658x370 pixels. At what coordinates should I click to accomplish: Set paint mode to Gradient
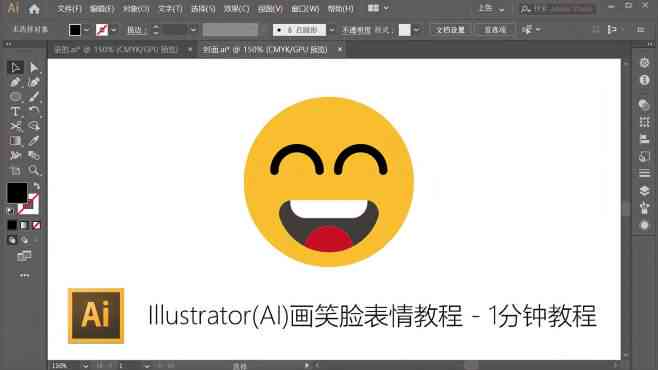coord(24,225)
